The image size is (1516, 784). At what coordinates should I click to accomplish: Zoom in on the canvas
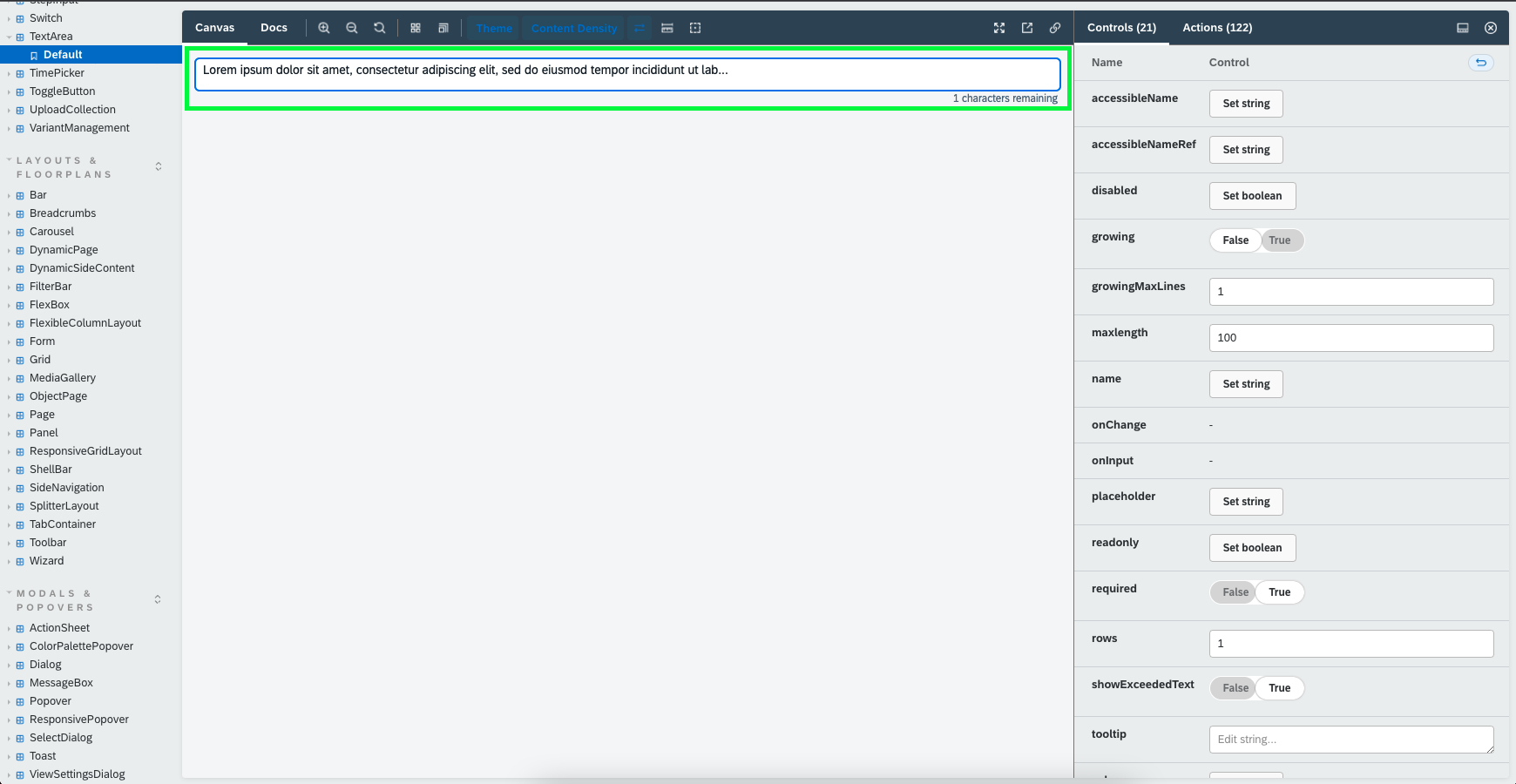point(324,28)
